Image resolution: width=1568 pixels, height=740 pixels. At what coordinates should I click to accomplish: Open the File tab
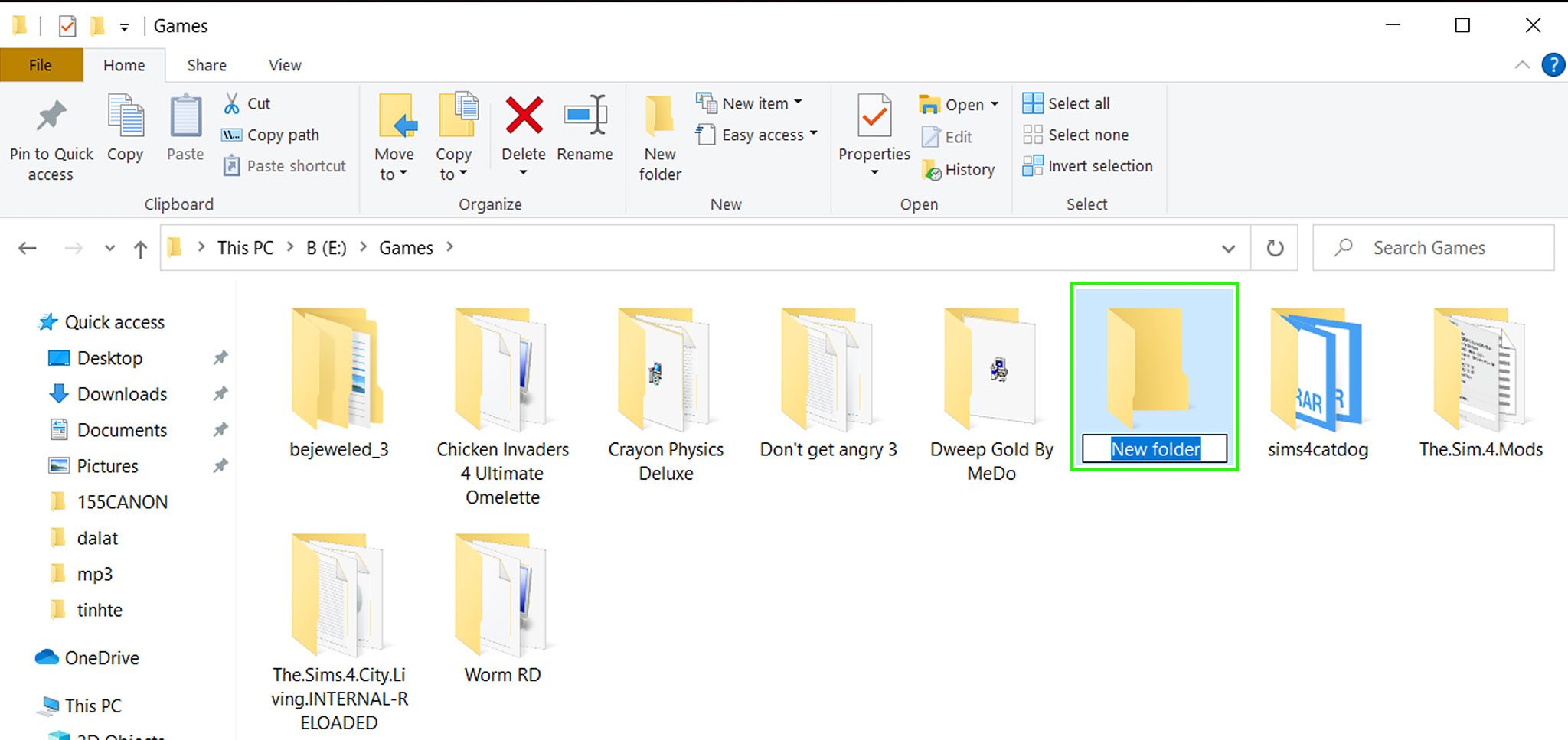tap(41, 65)
